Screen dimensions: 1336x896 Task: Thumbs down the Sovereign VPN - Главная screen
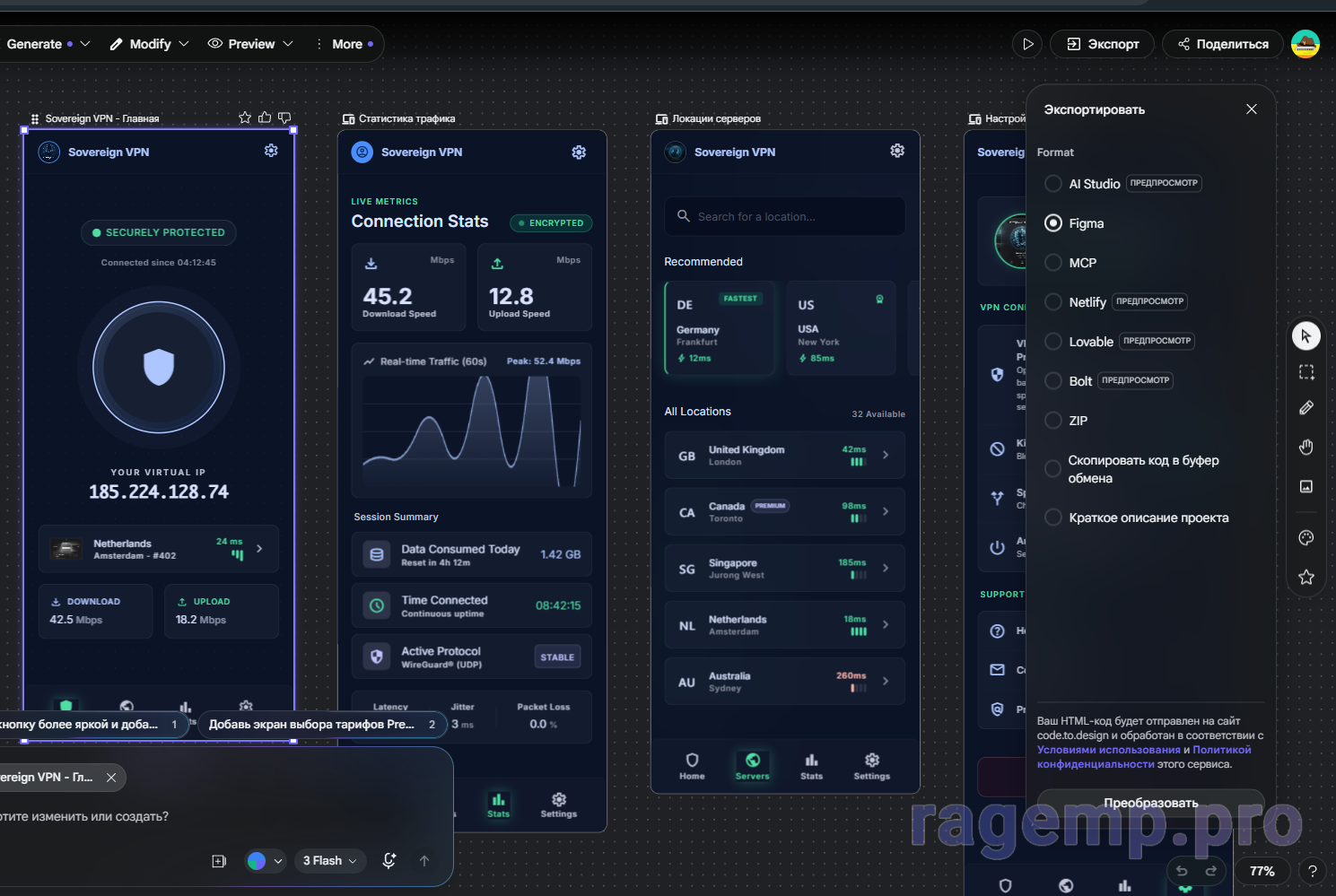(284, 117)
